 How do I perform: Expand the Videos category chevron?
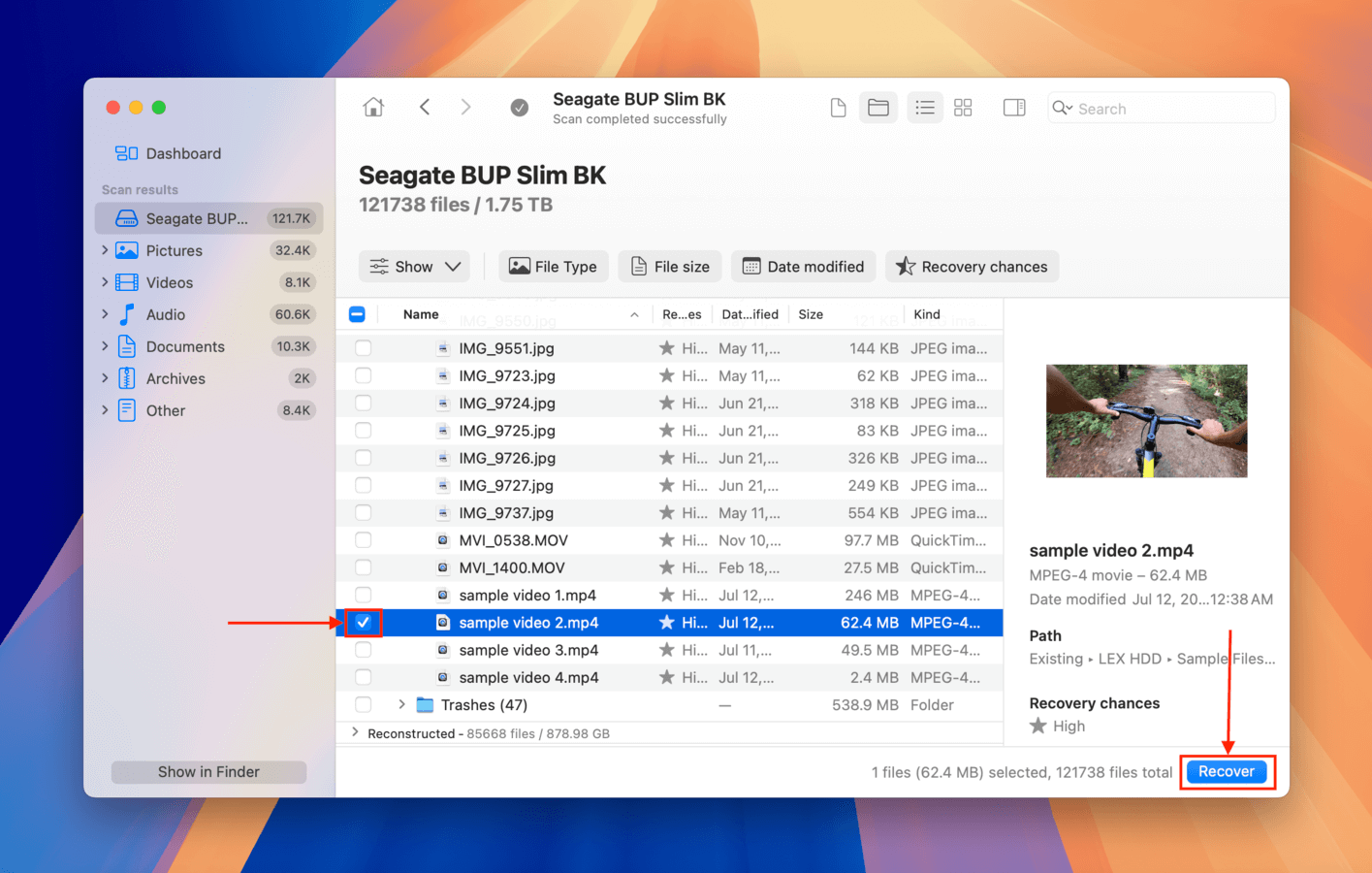[105, 282]
